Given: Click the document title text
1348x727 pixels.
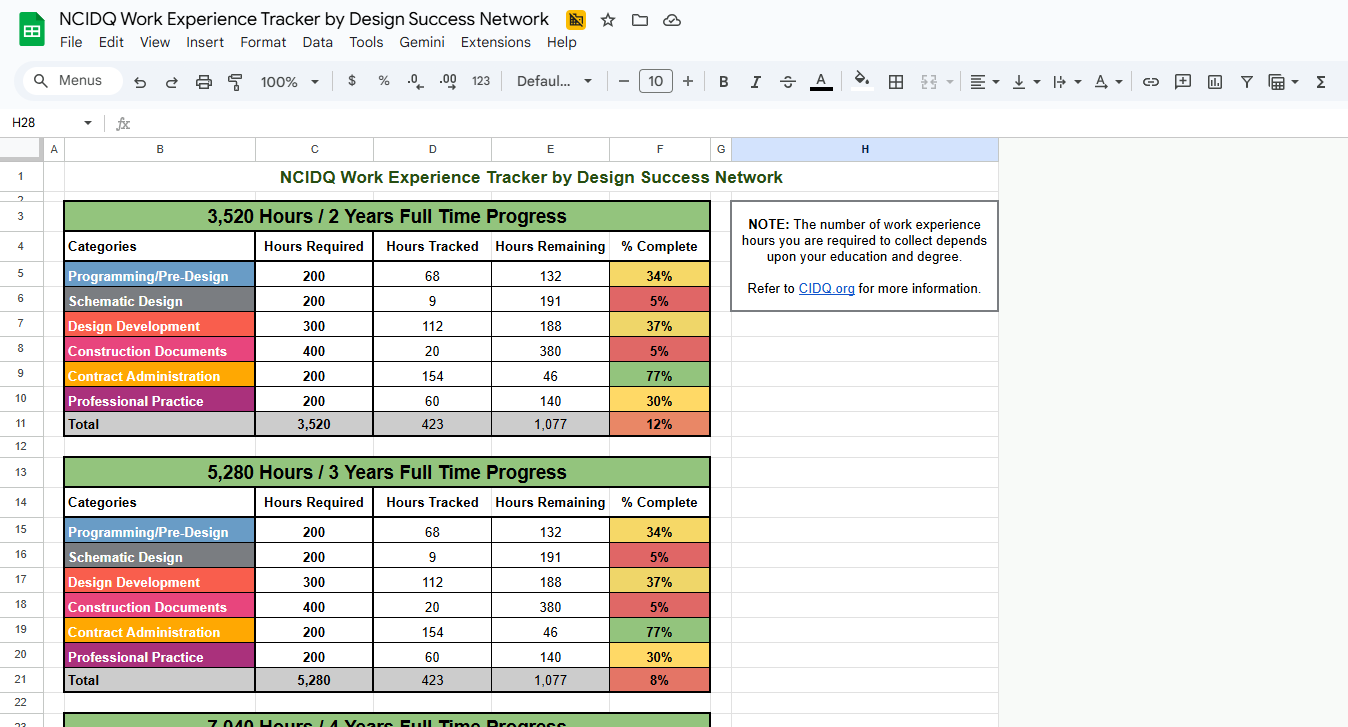Looking at the screenshot, I should (304, 19).
